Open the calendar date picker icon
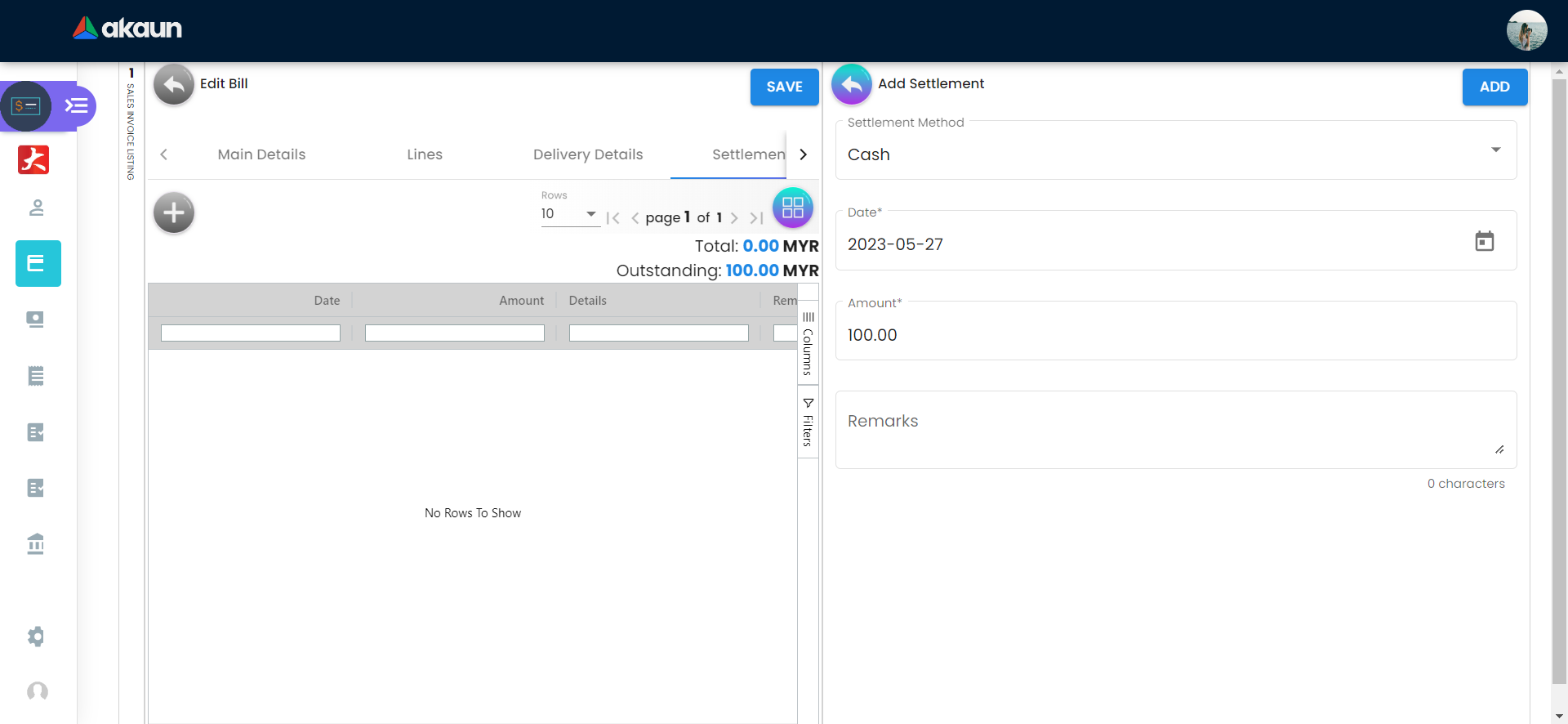This screenshot has width=1568, height=724. coord(1484,241)
